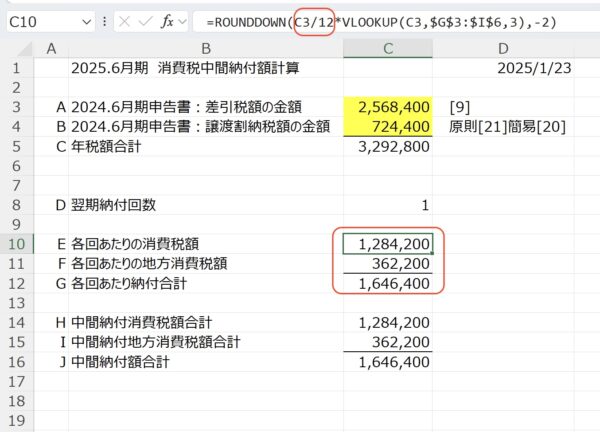Click label 中間納付額合計
The image size is (600, 432).
tap(120, 362)
